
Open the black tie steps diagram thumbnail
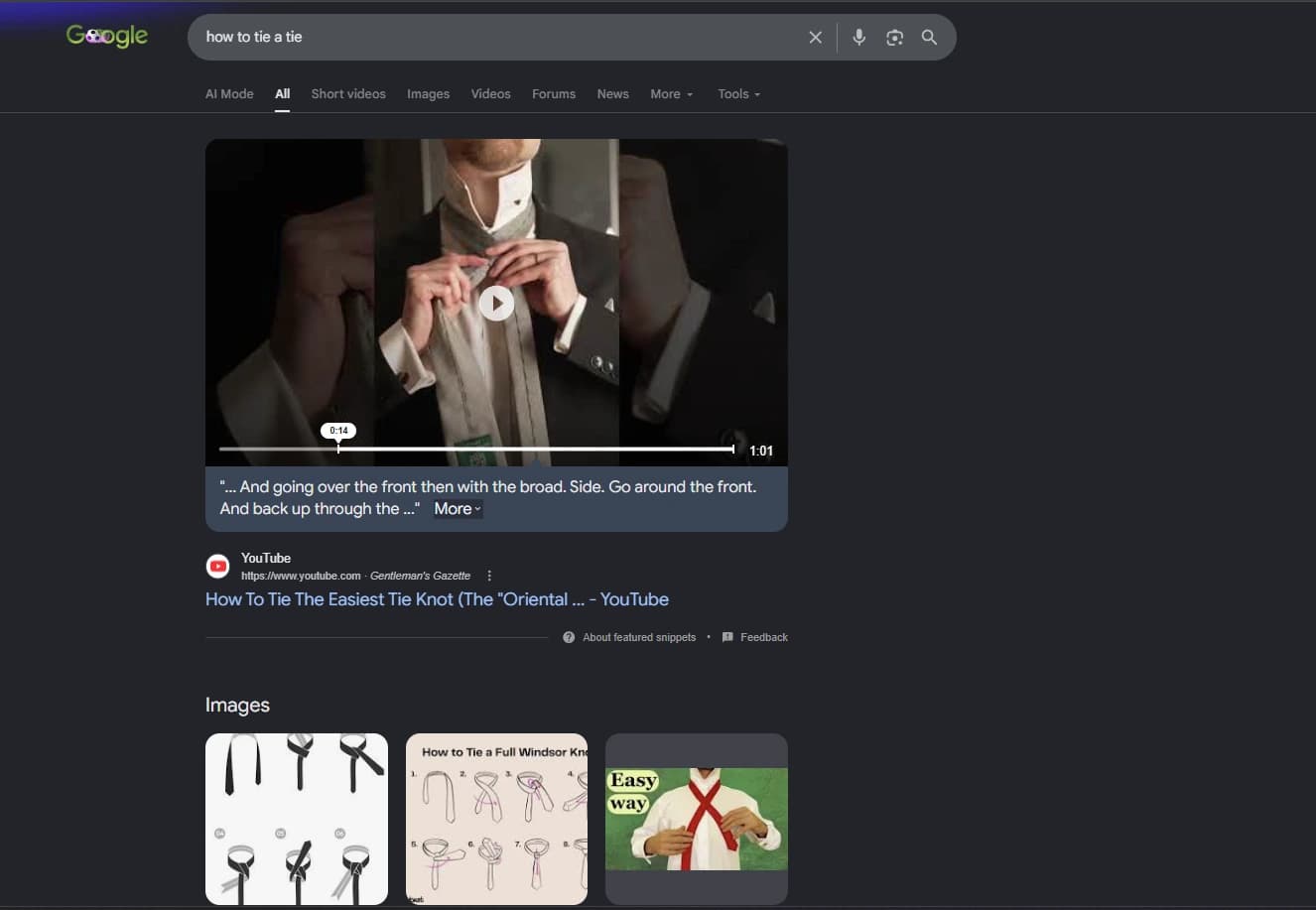pyautogui.click(x=297, y=819)
